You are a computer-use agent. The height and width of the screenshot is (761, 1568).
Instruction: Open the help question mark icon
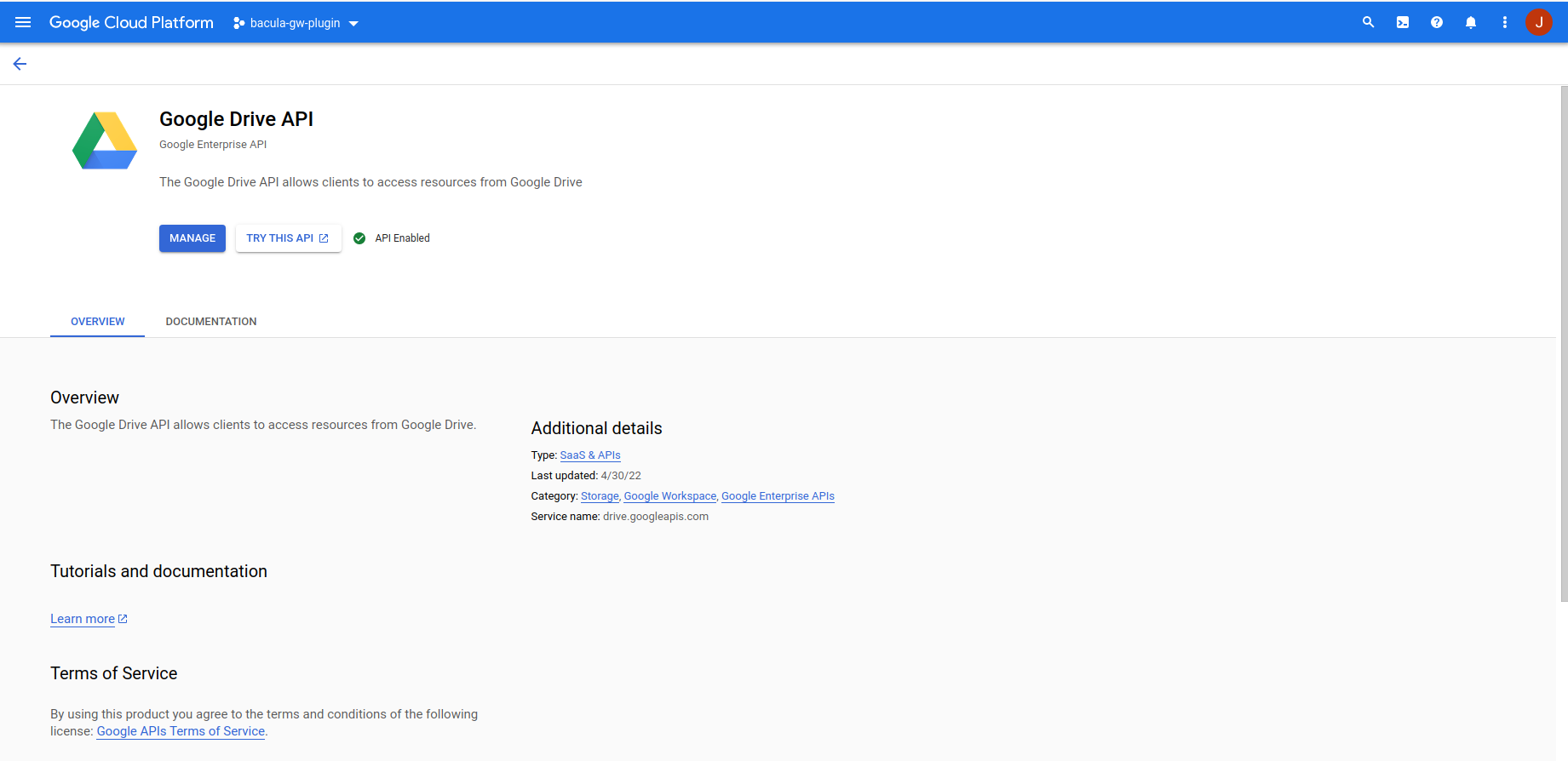coord(1436,22)
